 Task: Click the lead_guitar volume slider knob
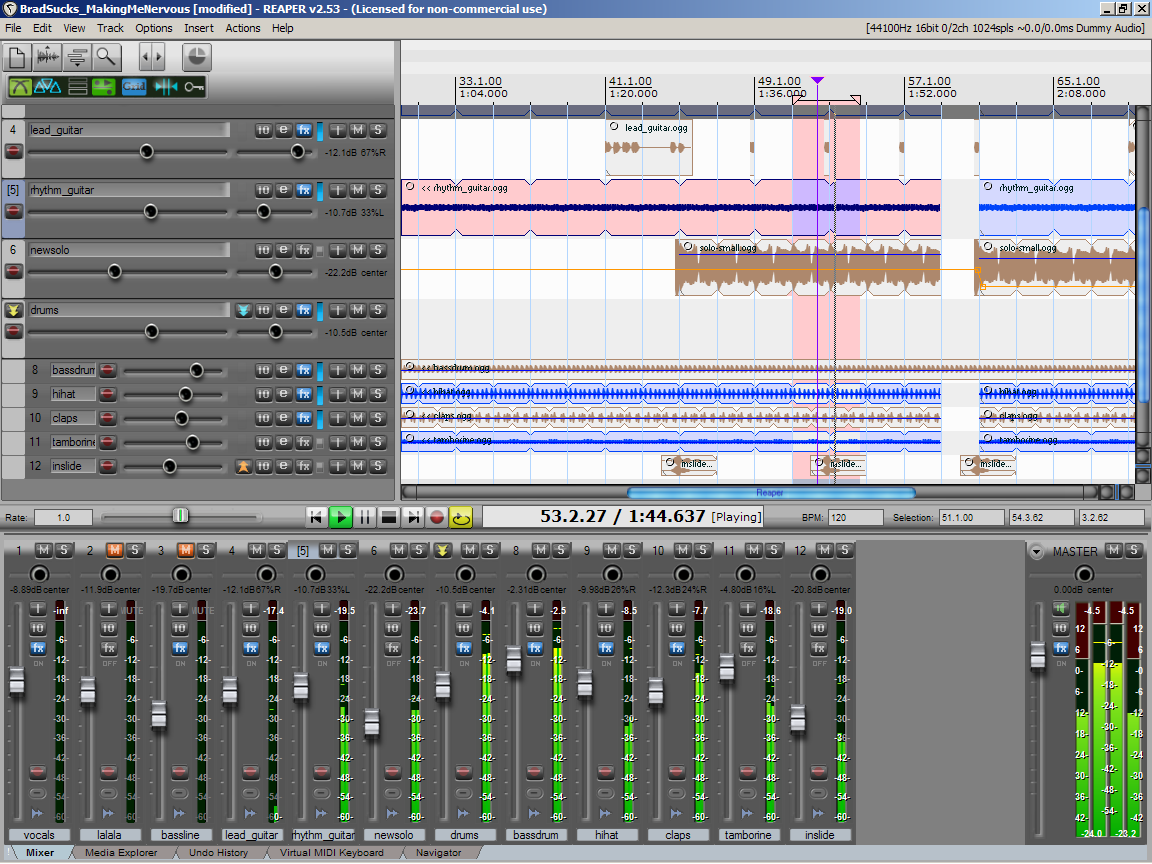point(146,151)
